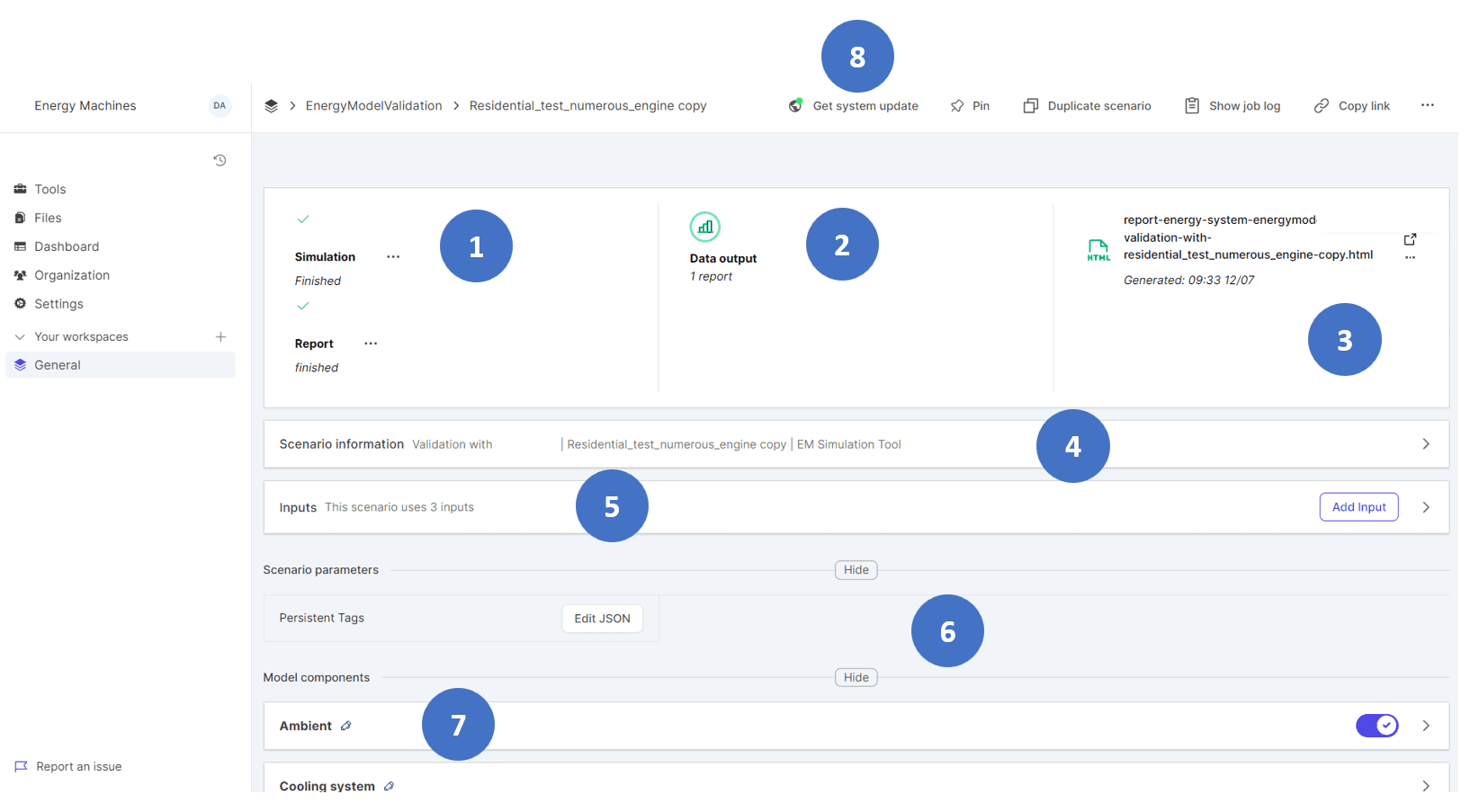Viewport: 1470px width, 812px height.
Task: Click the Add Input button
Action: coord(1358,507)
